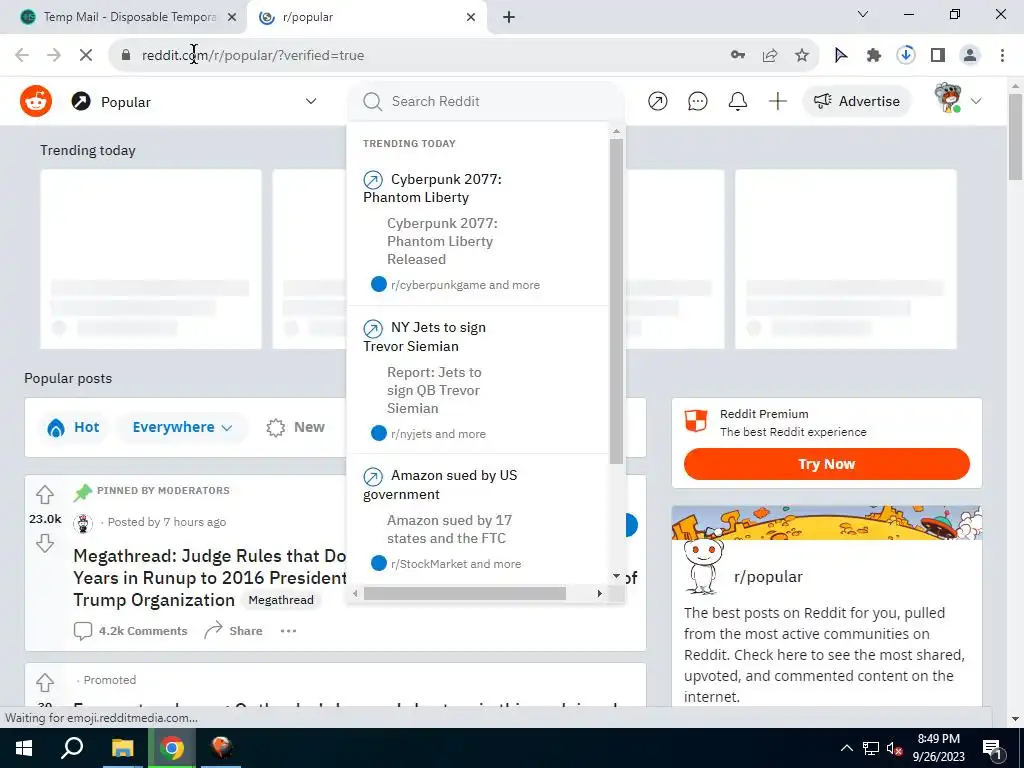Viewport: 1024px width, 768px height.
Task: Open the Chrome profile avatar
Action: point(970,55)
